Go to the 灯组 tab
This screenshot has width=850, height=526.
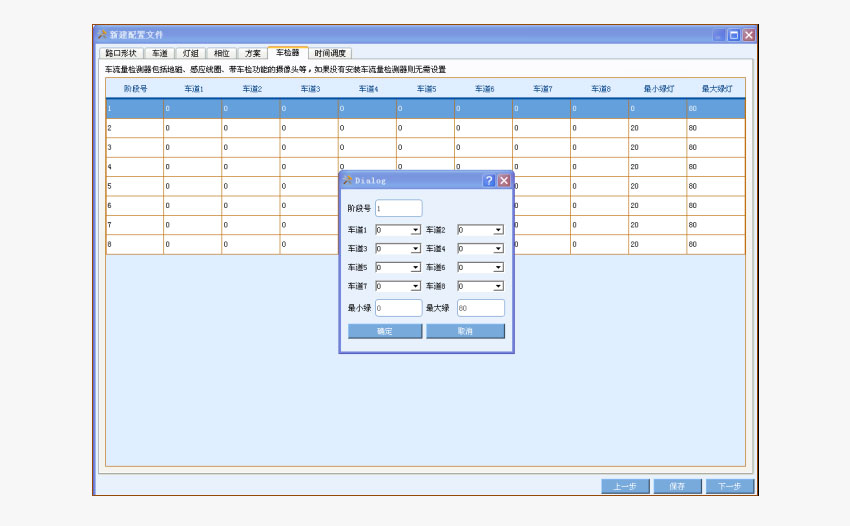(x=190, y=53)
